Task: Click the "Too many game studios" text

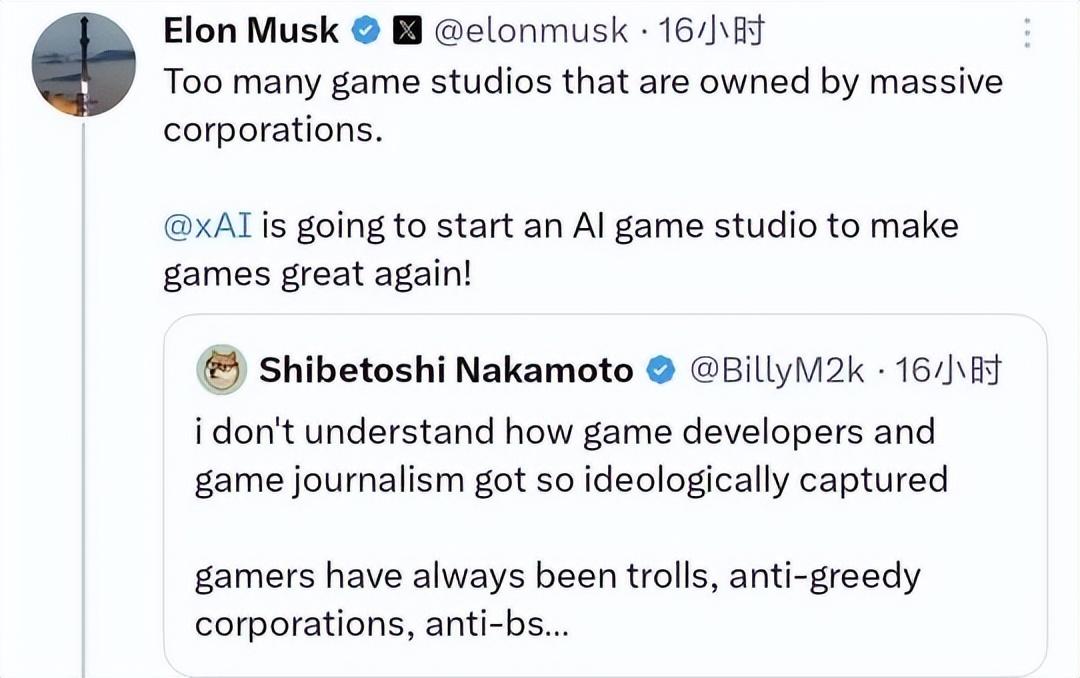Action: [x=582, y=81]
